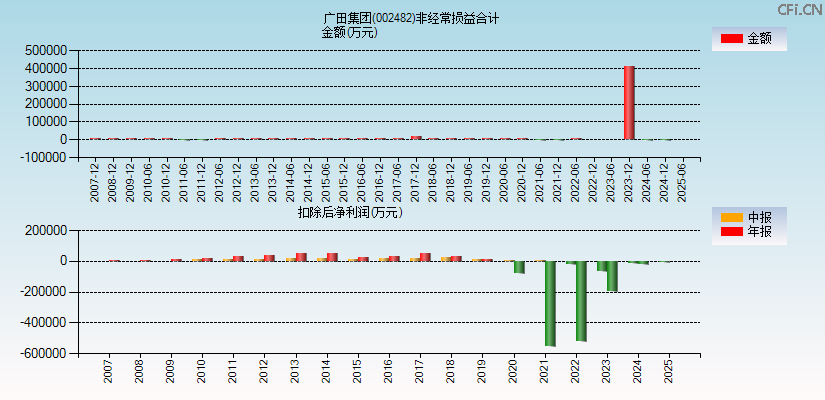Click the red 金额 legend swatch
Viewport: 825px width, 400px height.
(x=731, y=38)
